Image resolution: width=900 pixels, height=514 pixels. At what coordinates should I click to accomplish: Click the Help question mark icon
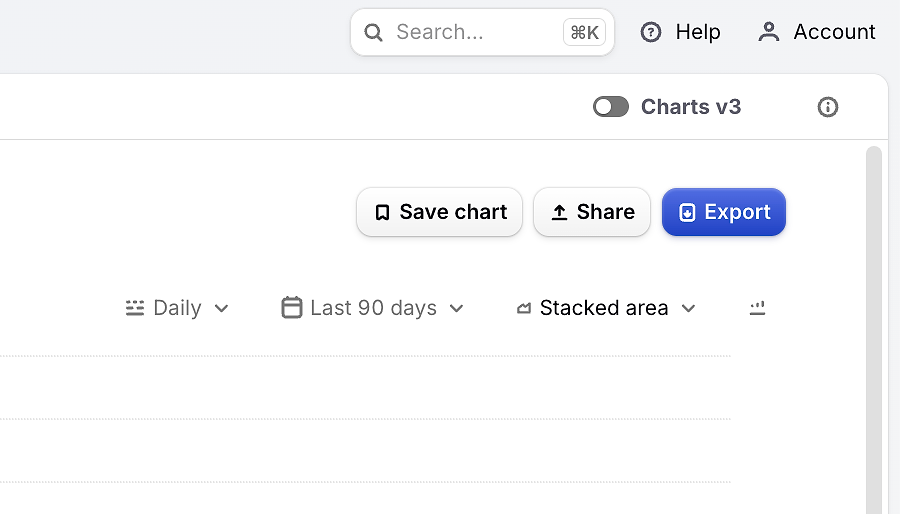tap(651, 32)
